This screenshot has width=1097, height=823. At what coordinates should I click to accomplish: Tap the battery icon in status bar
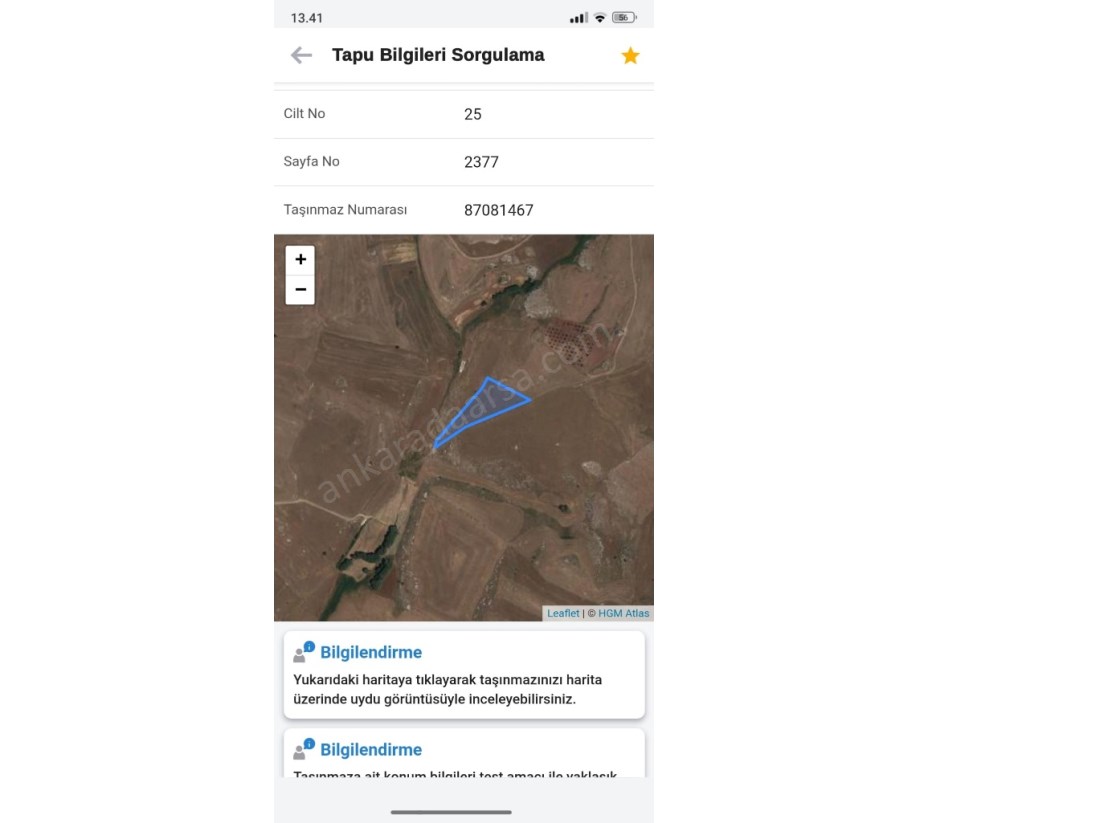click(624, 18)
